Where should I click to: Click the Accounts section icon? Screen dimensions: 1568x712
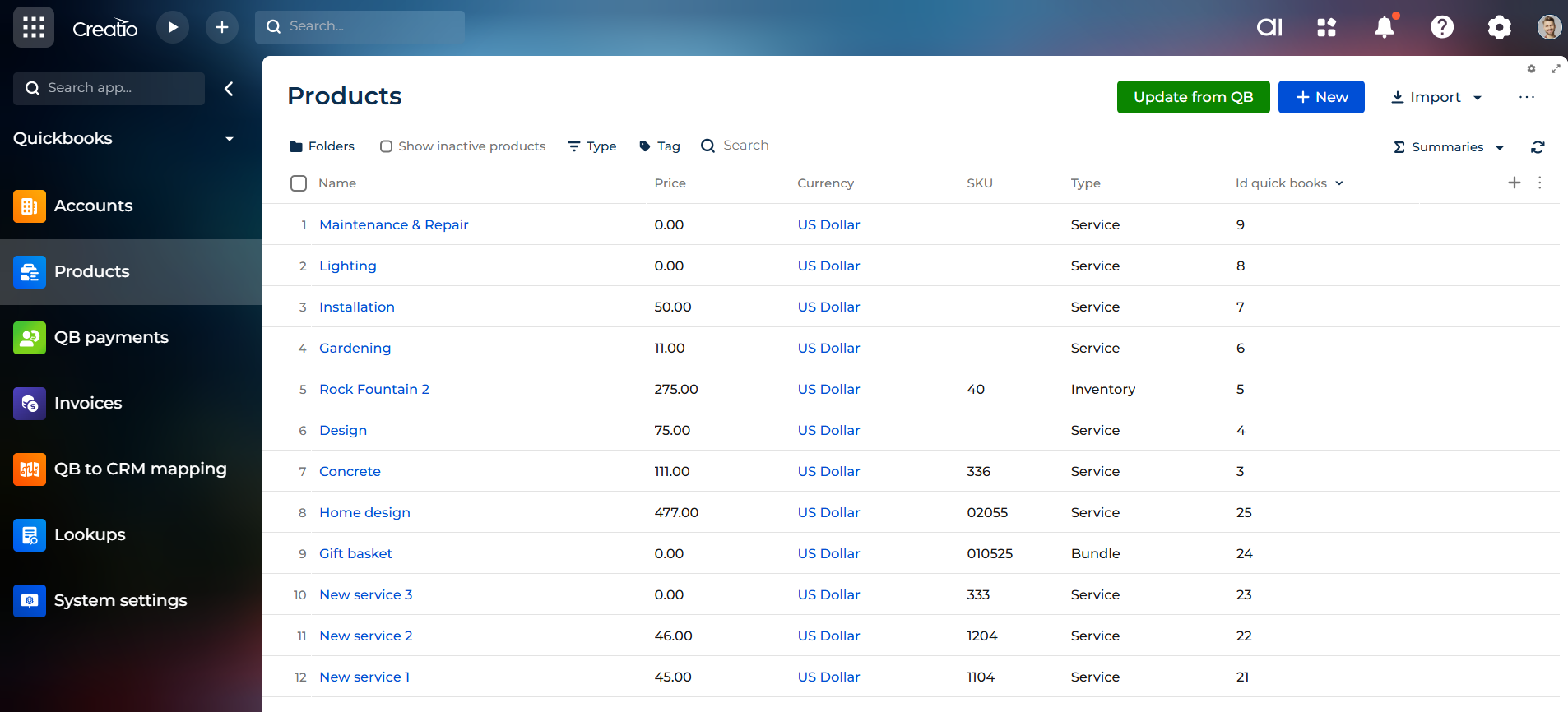pyautogui.click(x=30, y=206)
